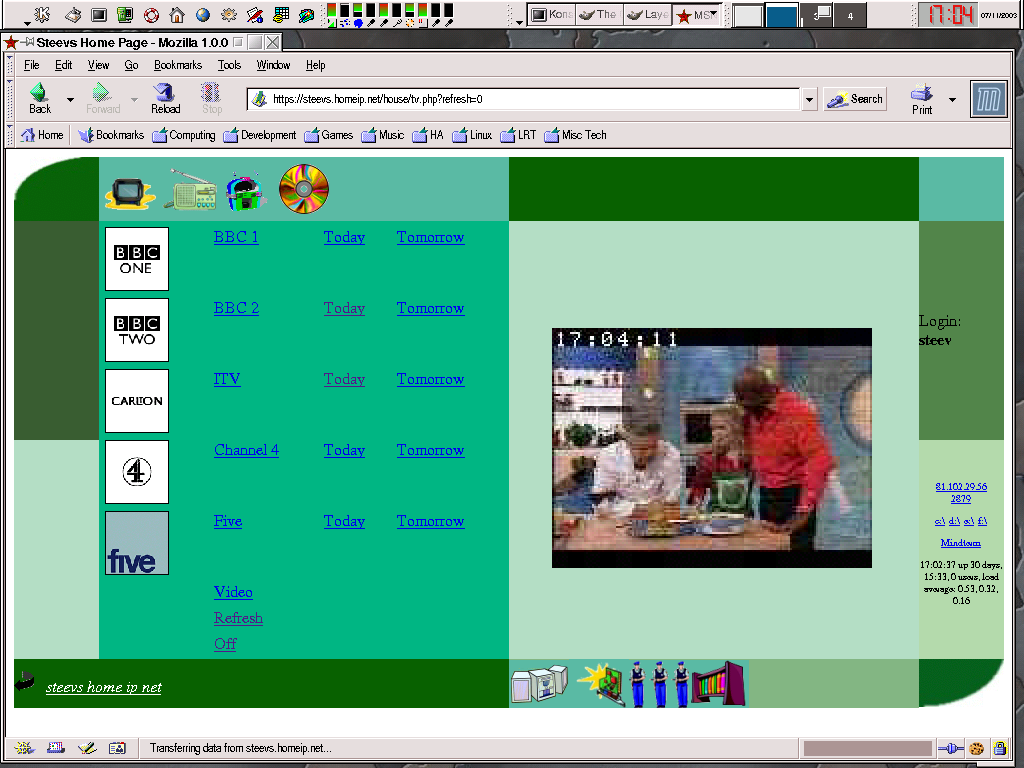Open the radio icon in page header
The width and height of the screenshot is (1024, 768).
190,191
